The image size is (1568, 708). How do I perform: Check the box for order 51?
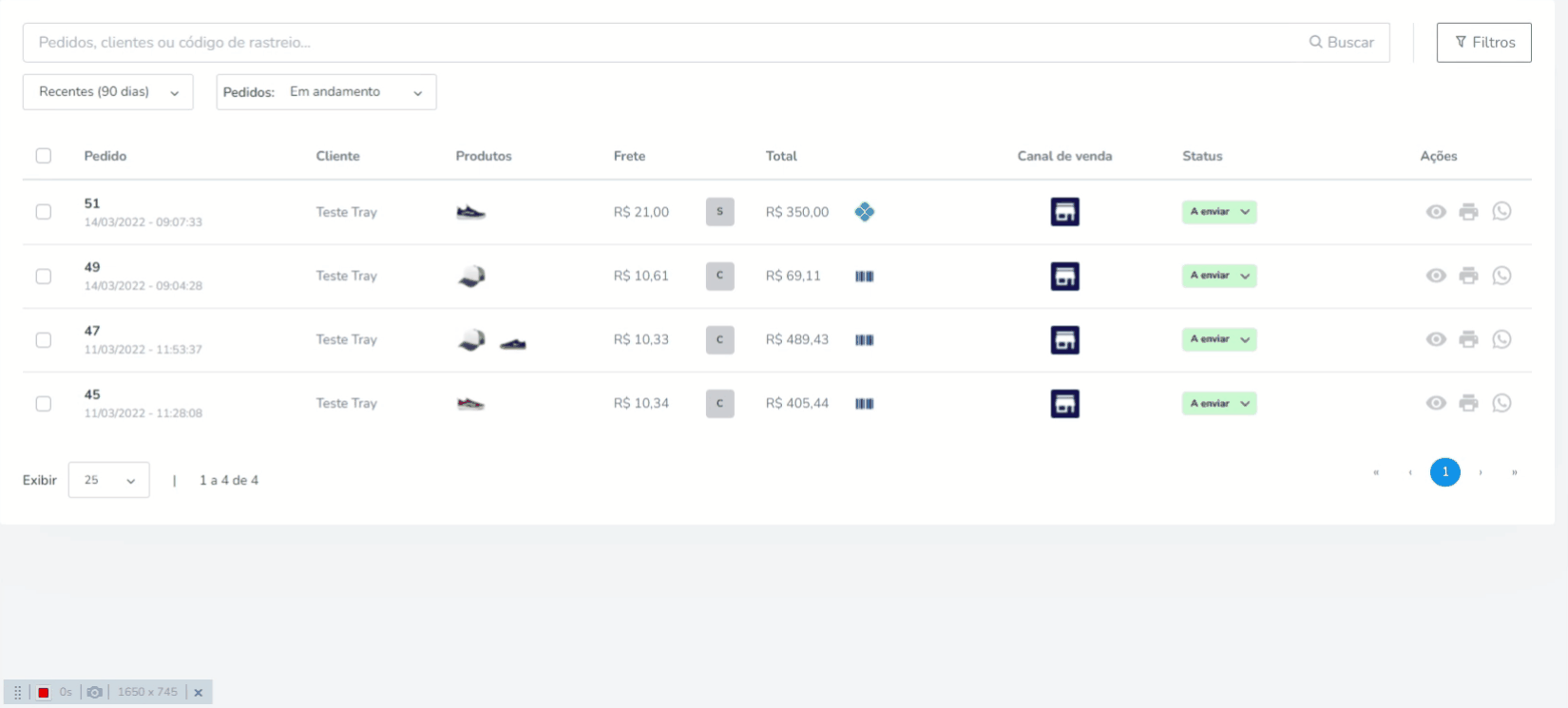click(x=44, y=212)
